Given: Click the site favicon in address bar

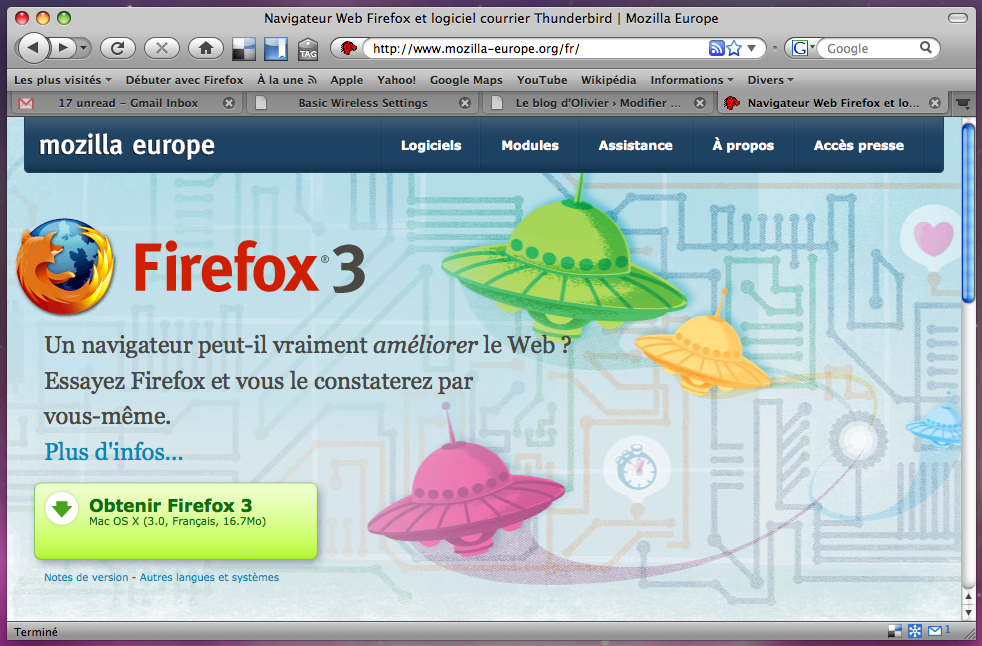Looking at the screenshot, I should click(x=349, y=48).
